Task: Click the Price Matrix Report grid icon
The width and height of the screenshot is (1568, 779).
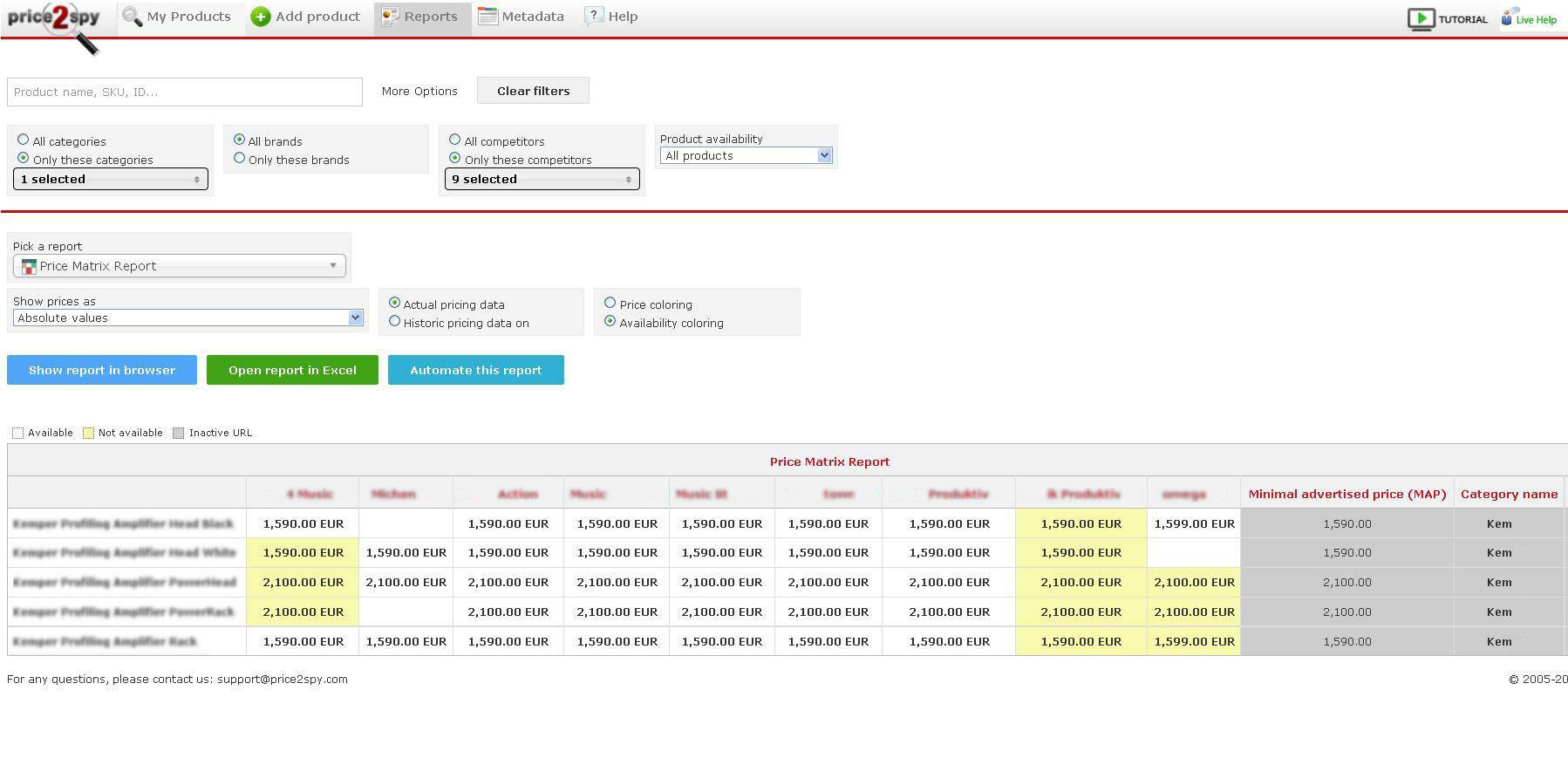Action: pos(29,266)
